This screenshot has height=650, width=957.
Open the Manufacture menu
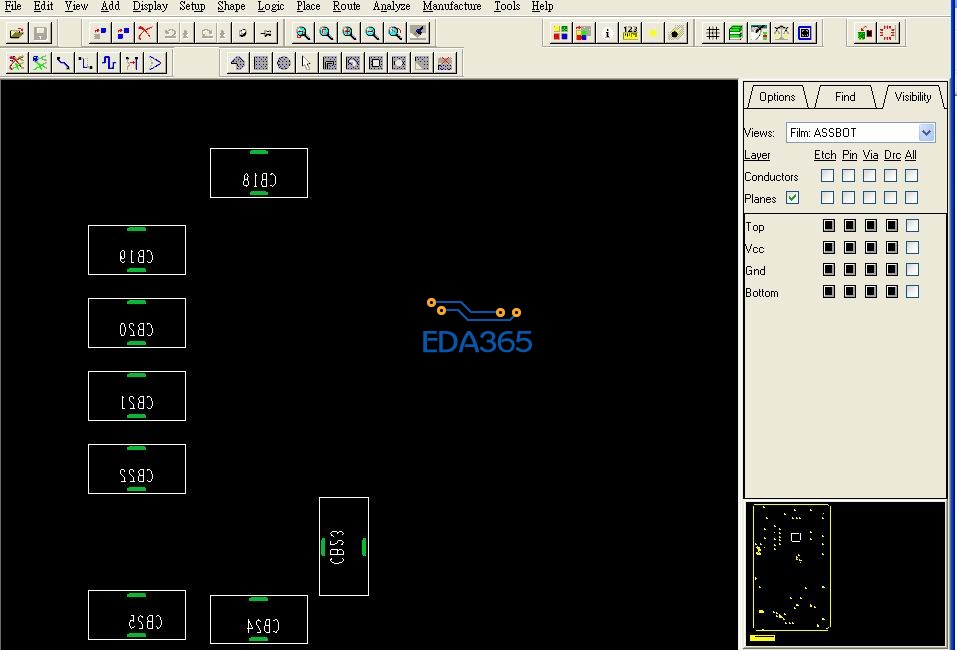coord(452,6)
